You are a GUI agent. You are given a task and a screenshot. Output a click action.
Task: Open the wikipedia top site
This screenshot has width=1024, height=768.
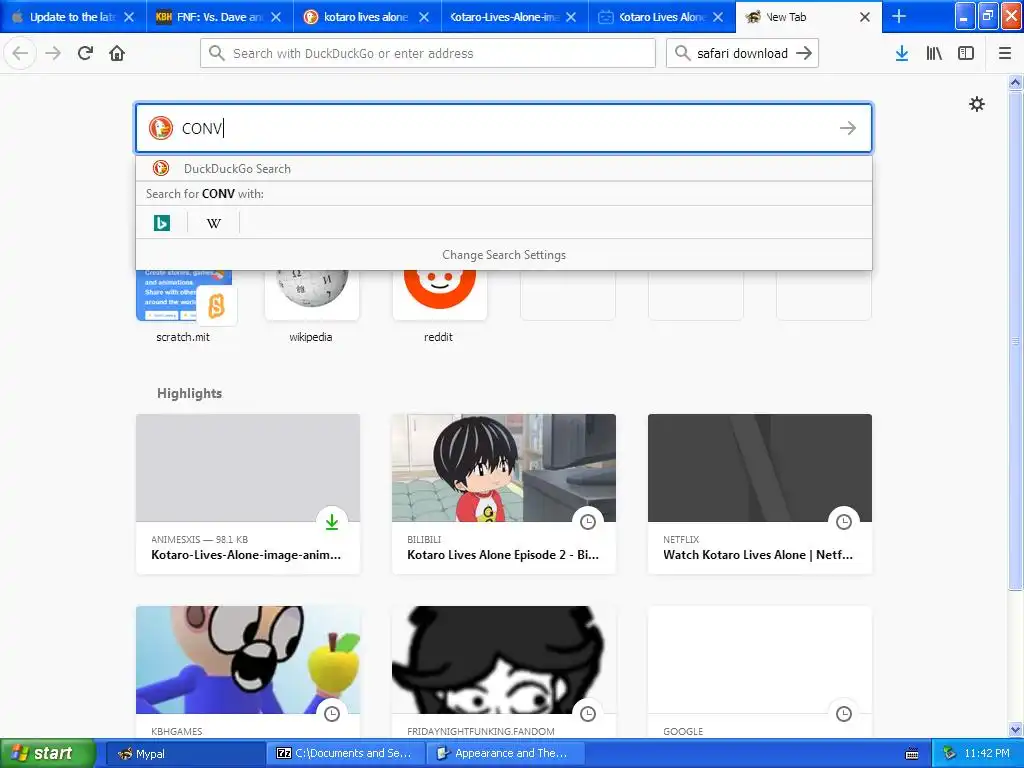coord(312,306)
